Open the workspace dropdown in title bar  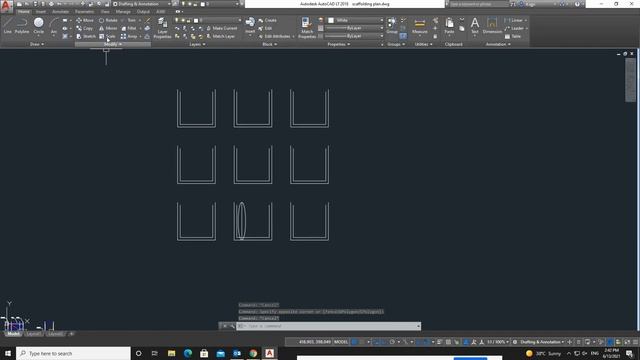pyautogui.click(x=141, y=4)
